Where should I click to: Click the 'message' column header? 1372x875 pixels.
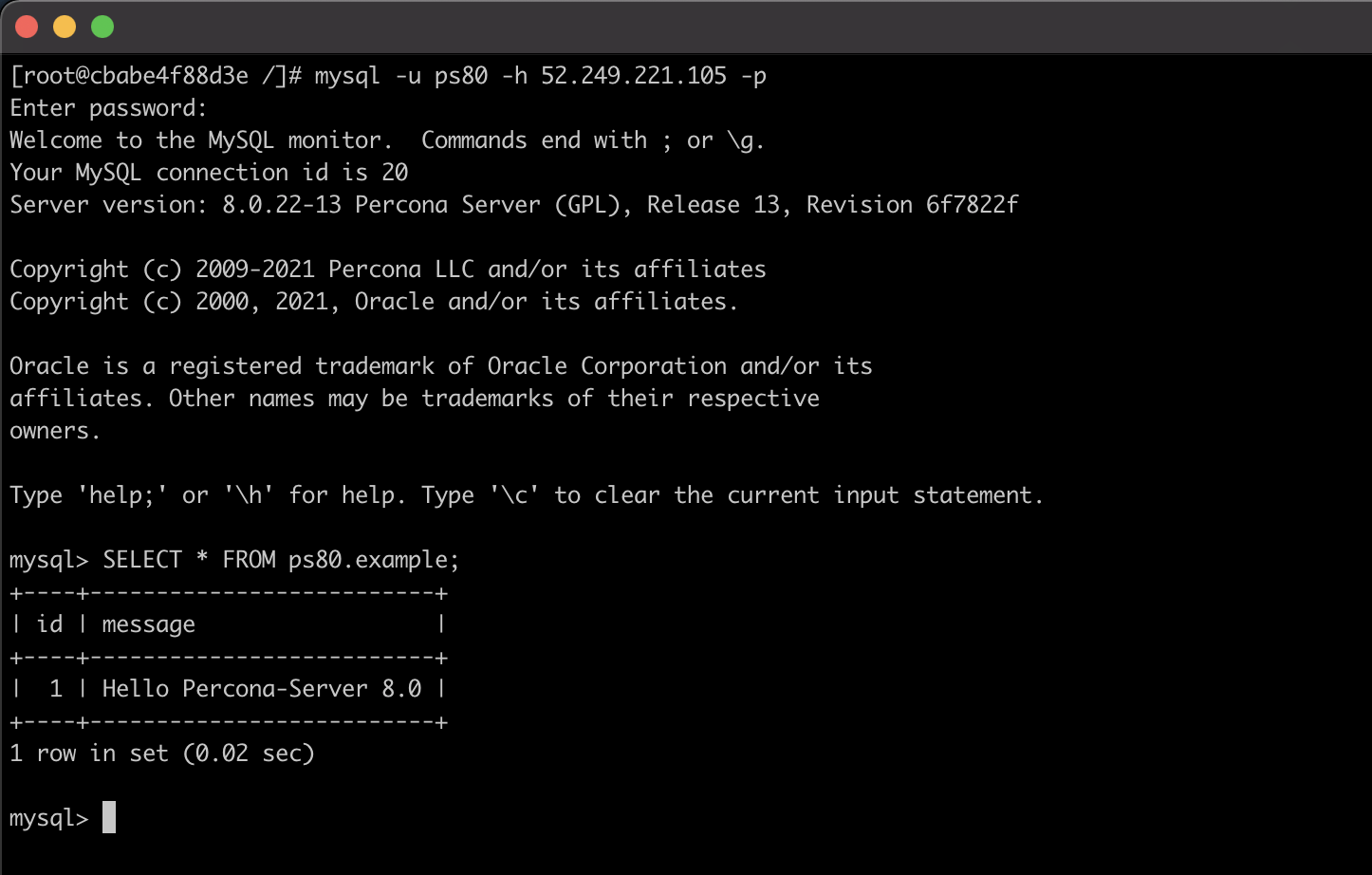point(148,624)
